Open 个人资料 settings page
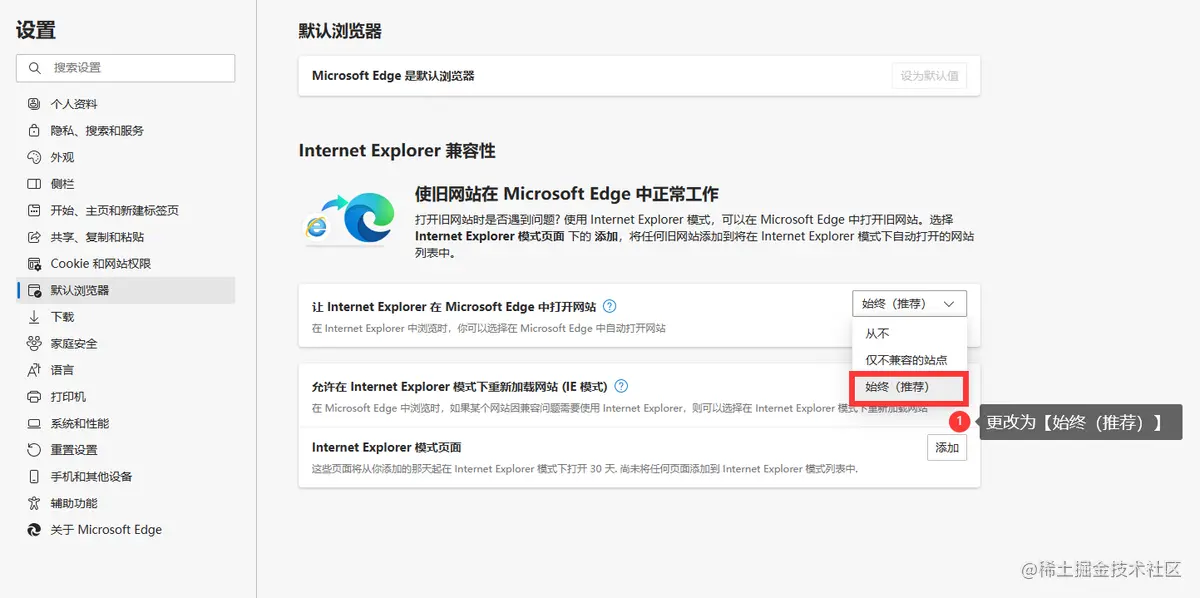Screen dimensions: 1200x598 pos(126,104)
